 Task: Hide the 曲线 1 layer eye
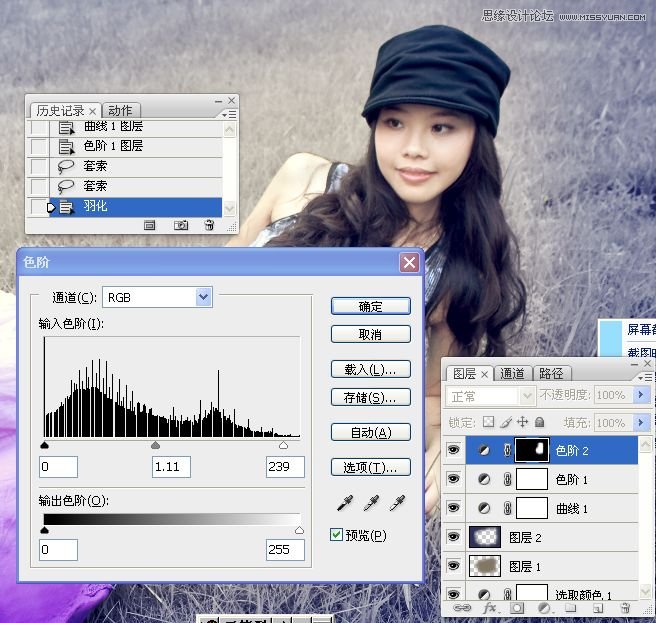point(454,508)
